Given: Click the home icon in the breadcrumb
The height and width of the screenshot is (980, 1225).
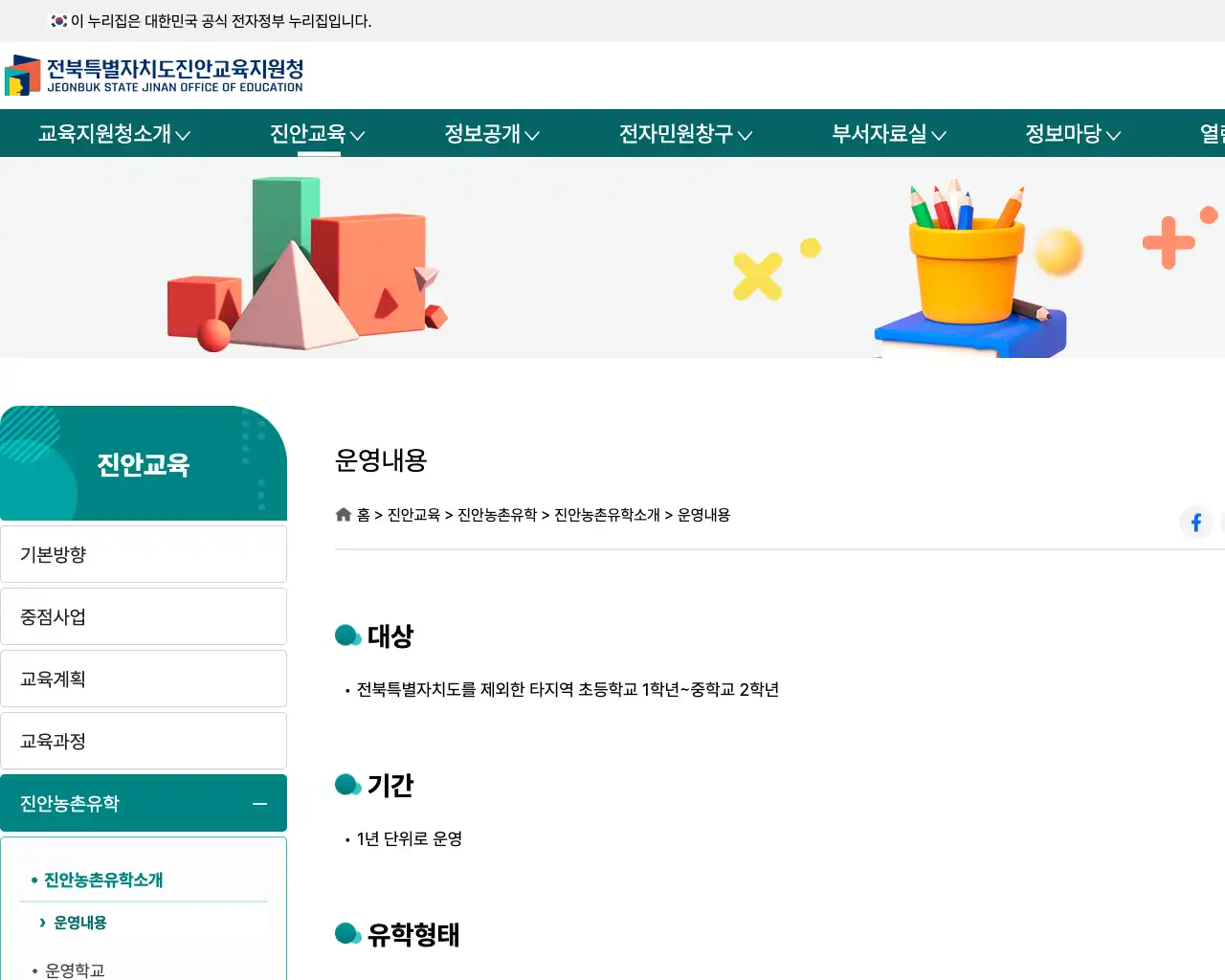Looking at the screenshot, I should coord(343,514).
